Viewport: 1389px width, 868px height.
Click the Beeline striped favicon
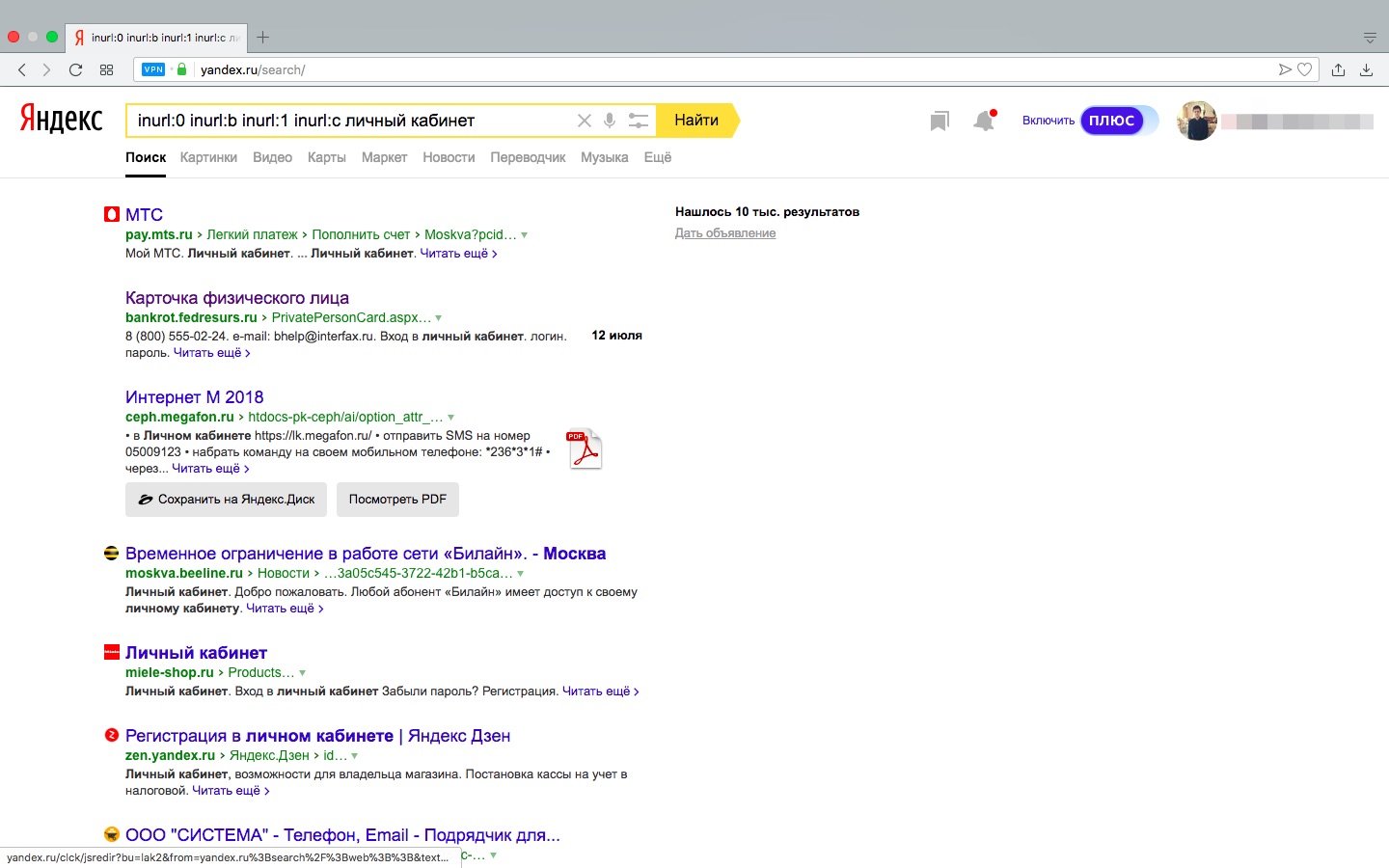(112, 553)
